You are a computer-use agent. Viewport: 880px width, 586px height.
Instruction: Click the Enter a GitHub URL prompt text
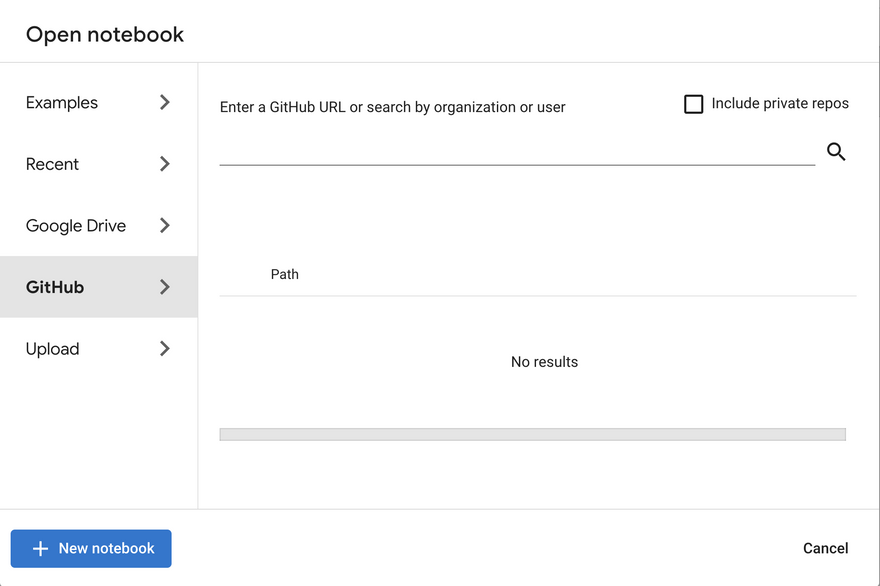pyautogui.click(x=392, y=107)
